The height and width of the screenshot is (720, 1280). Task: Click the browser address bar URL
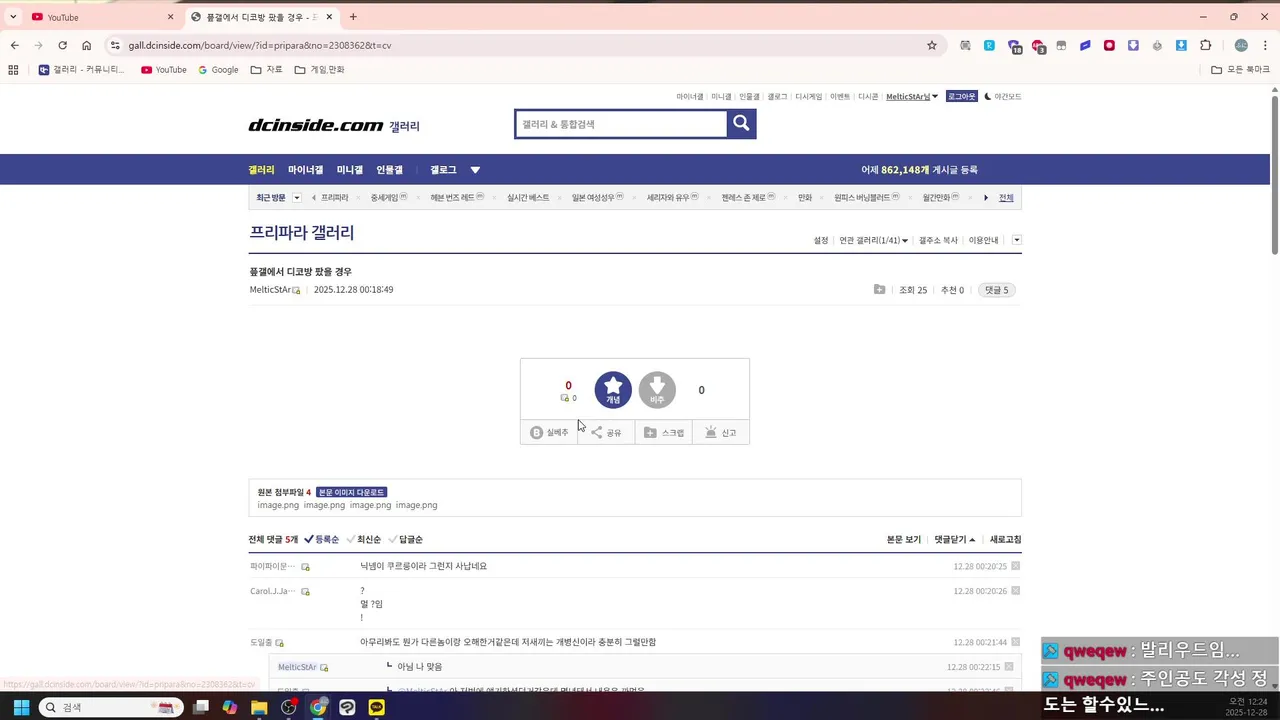tap(260, 45)
